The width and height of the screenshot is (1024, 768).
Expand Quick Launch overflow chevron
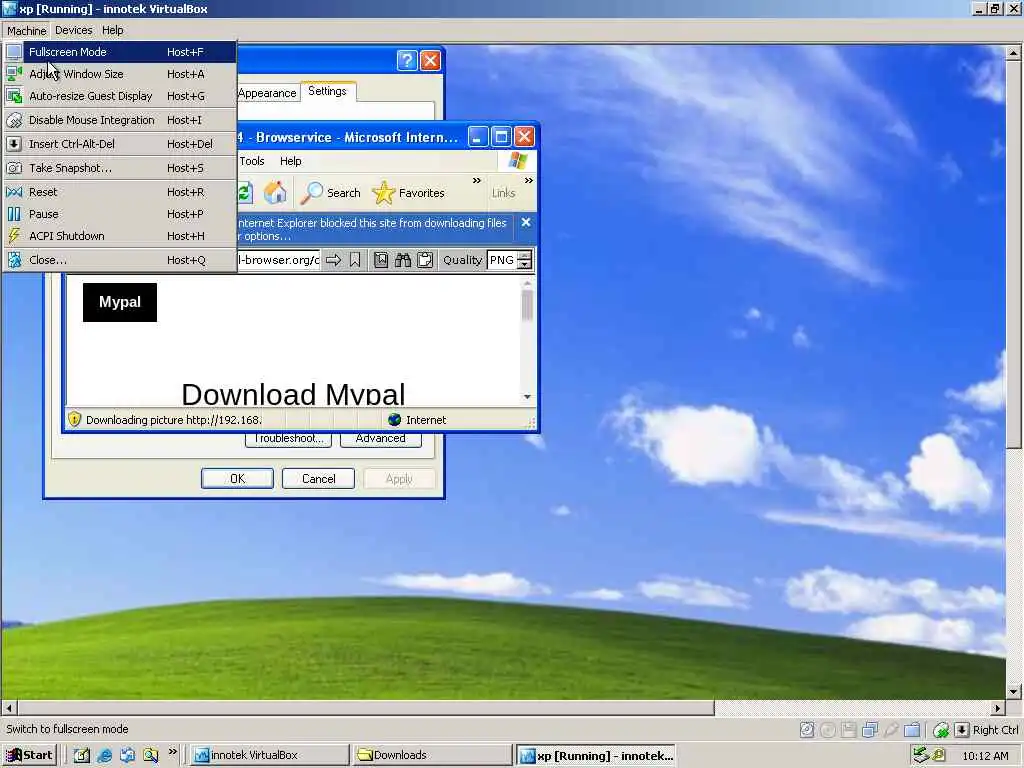[x=172, y=752]
